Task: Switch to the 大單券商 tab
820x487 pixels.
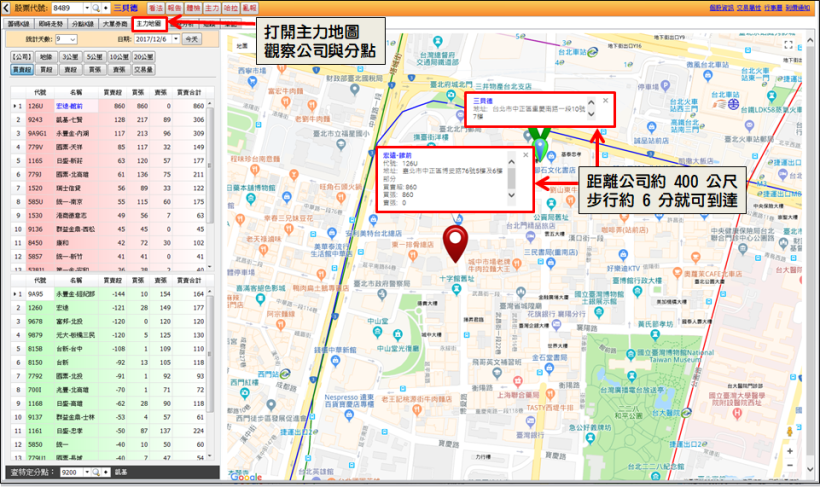Action: click(115, 24)
